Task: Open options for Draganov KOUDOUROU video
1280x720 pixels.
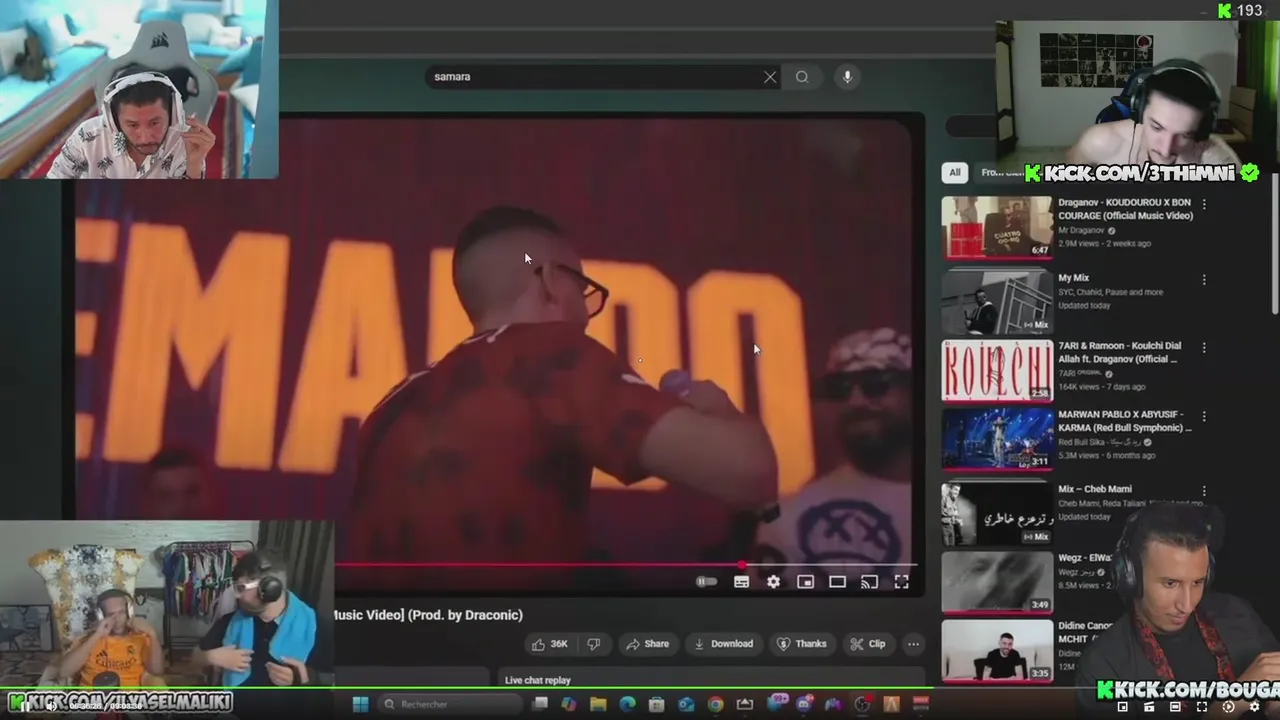Action: (x=1204, y=204)
